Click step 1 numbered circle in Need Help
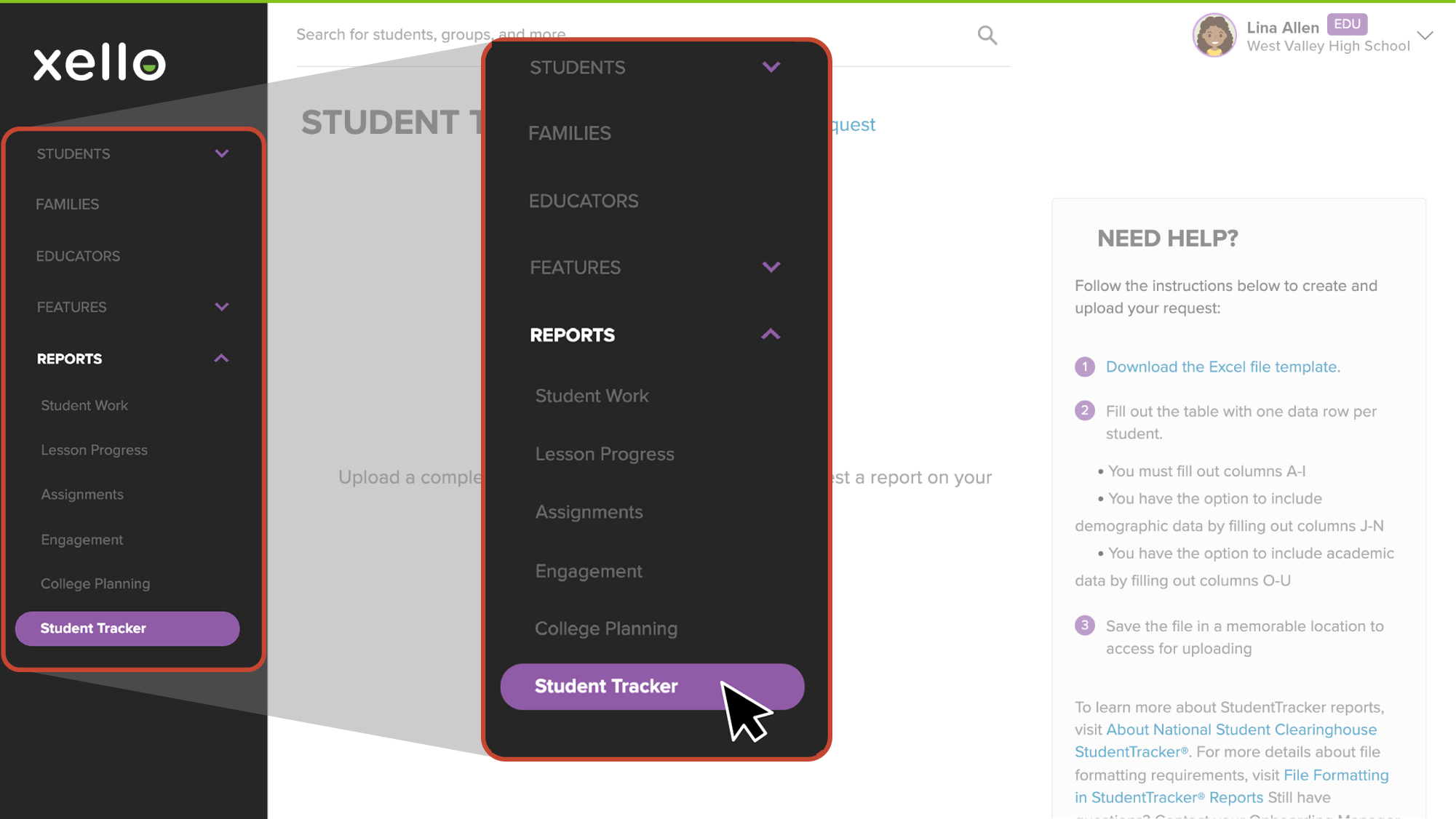 coord(1084,367)
